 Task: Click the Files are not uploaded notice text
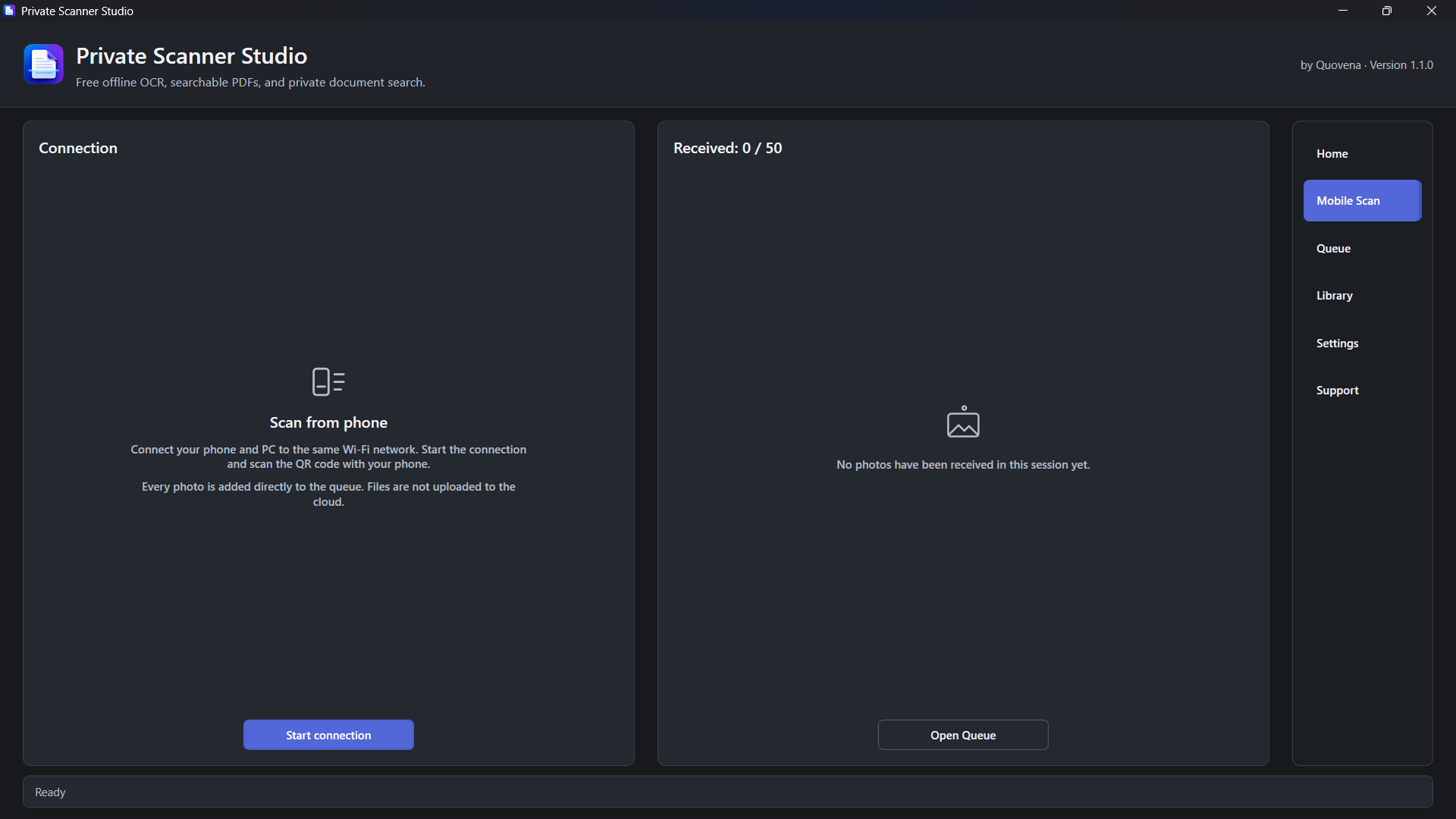click(328, 494)
